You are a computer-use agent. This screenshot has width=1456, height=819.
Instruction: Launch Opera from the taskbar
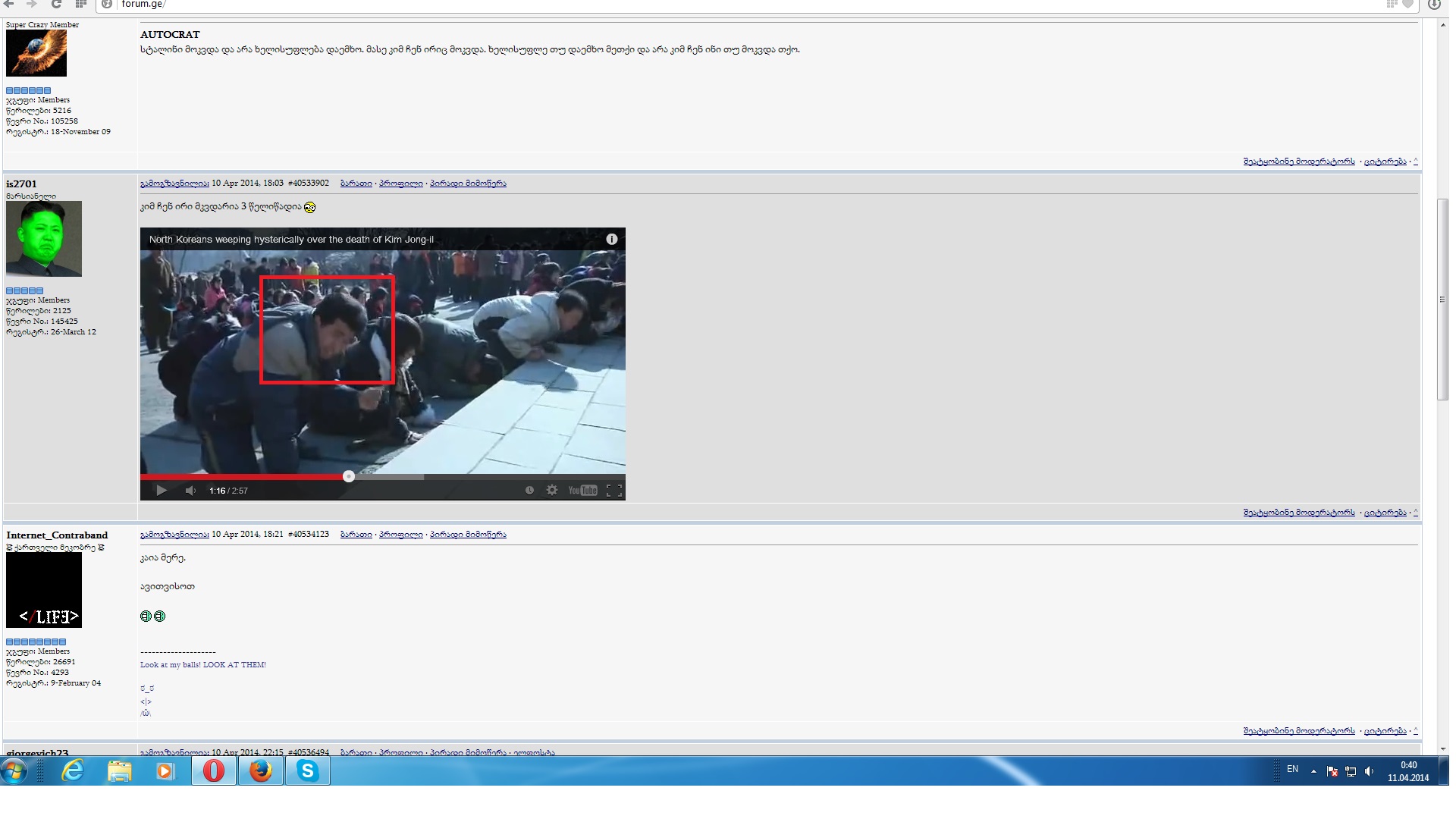pos(214,771)
